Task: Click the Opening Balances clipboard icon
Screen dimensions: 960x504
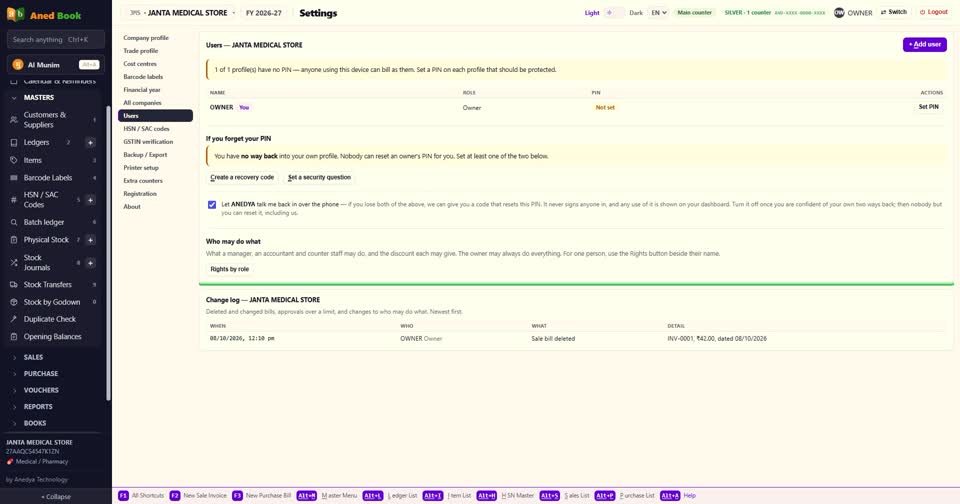Action: click(x=13, y=336)
